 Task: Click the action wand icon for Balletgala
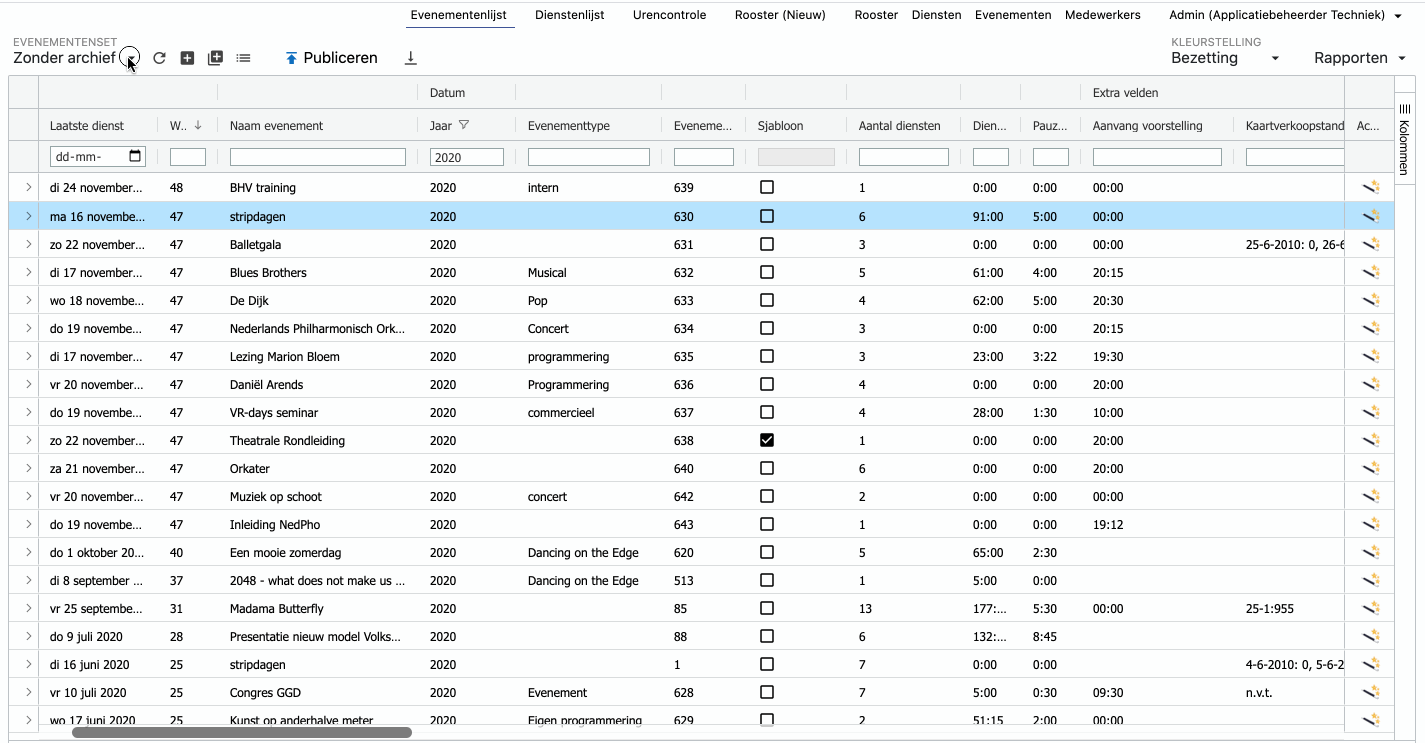pos(1370,243)
